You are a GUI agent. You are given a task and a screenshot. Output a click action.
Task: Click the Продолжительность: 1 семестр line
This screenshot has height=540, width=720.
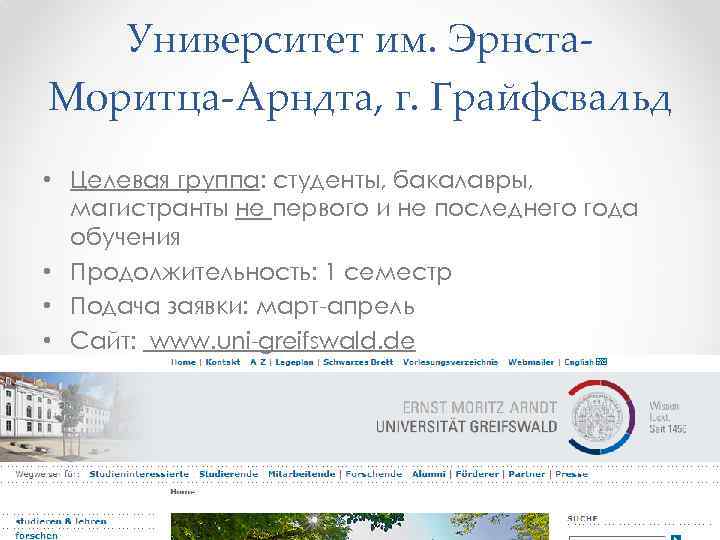pyautogui.click(x=261, y=272)
